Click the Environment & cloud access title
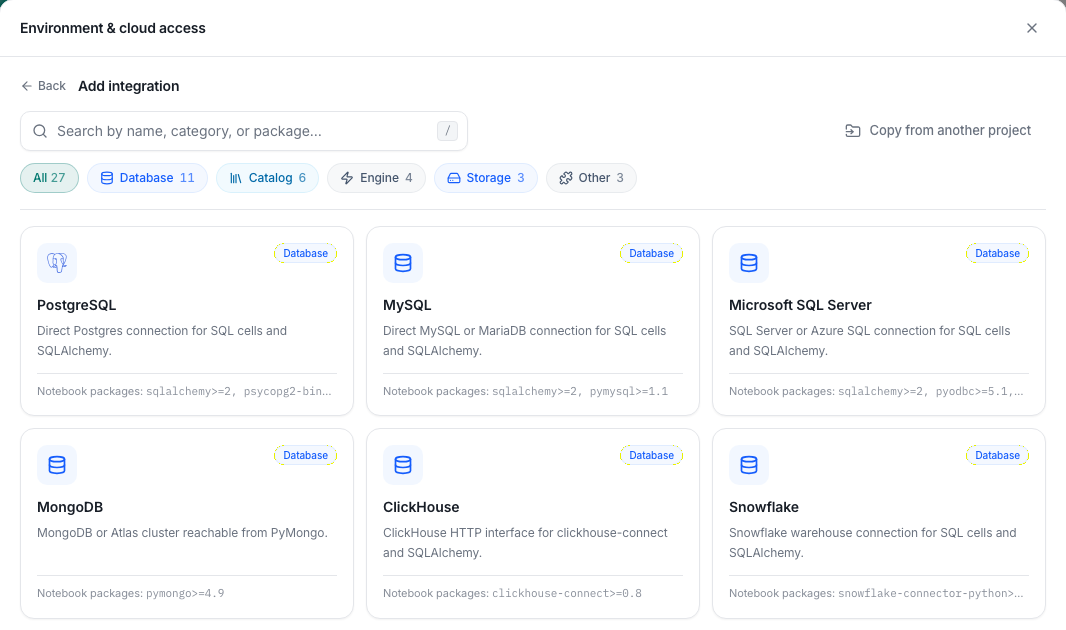This screenshot has width=1066, height=630. point(113,28)
